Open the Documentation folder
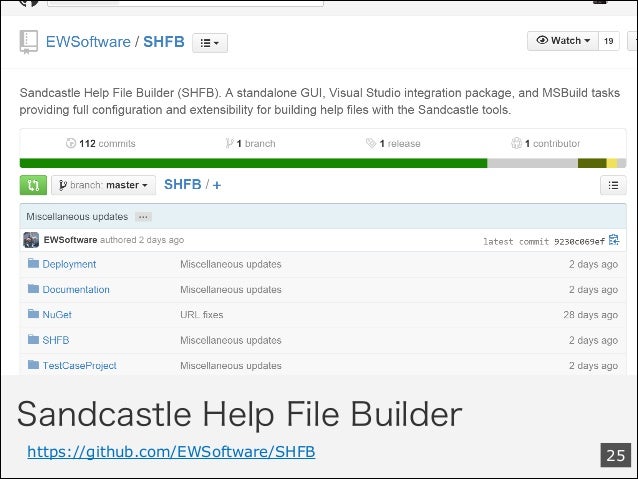 coord(76,289)
